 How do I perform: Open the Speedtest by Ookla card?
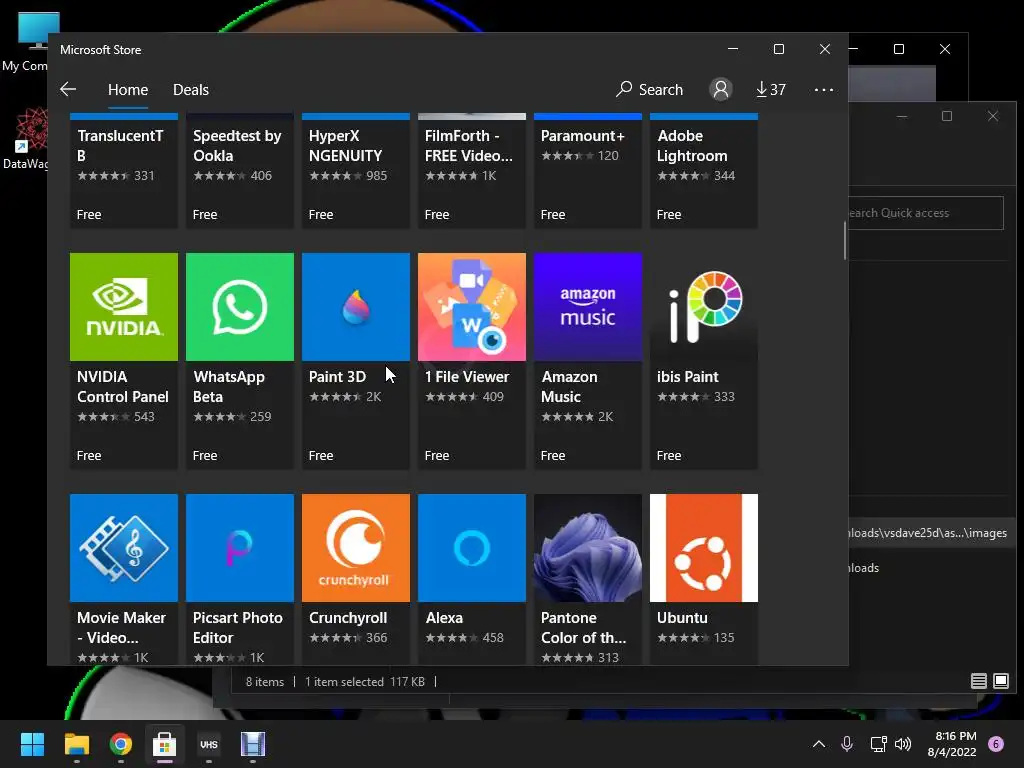pos(240,171)
